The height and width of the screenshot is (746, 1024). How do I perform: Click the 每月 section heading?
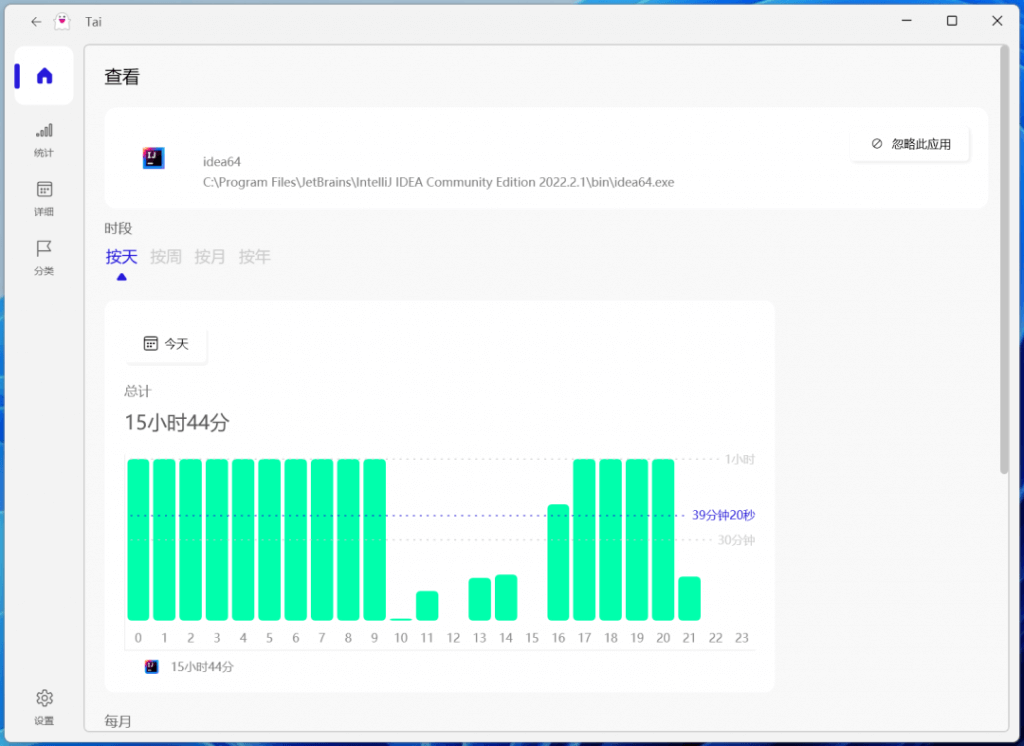click(118, 721)
